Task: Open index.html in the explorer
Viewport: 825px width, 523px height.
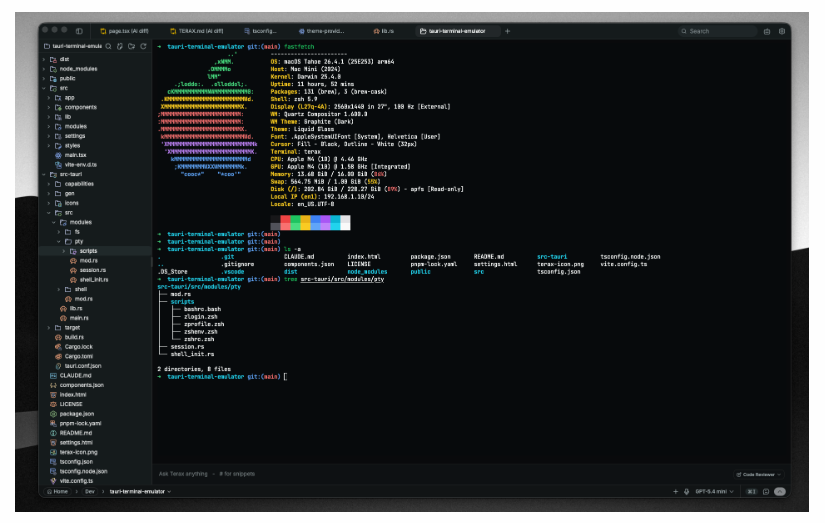Action: click(x=68, y=395)
